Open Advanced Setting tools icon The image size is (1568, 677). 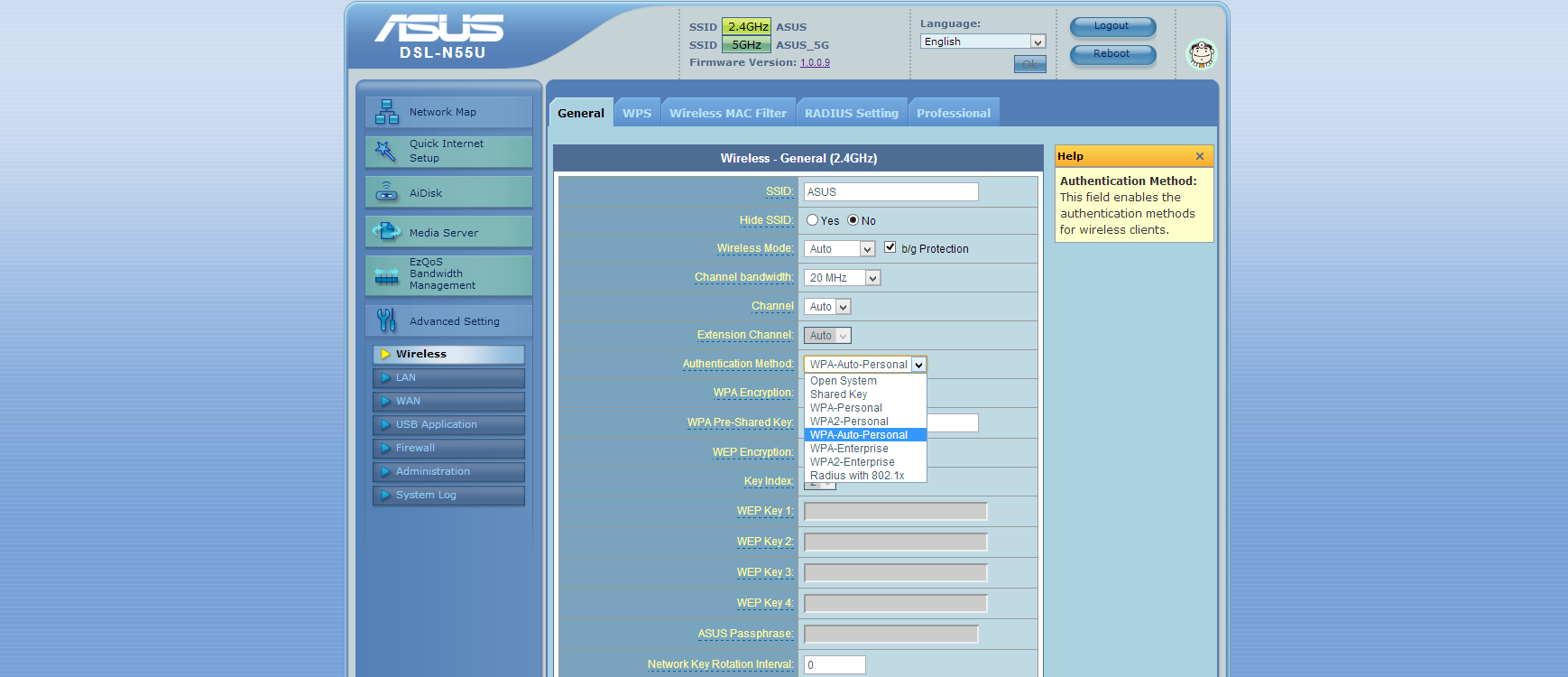click(x=387, y=320)
